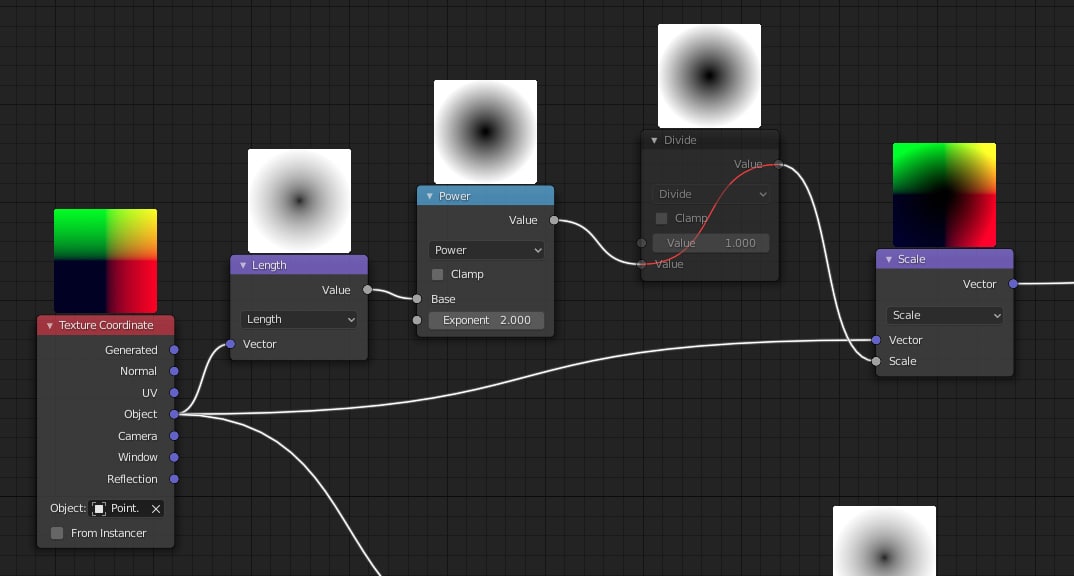The image size is (1074, 576).
Task: Click the Power node Value output socket
Action: click(554, 220)
